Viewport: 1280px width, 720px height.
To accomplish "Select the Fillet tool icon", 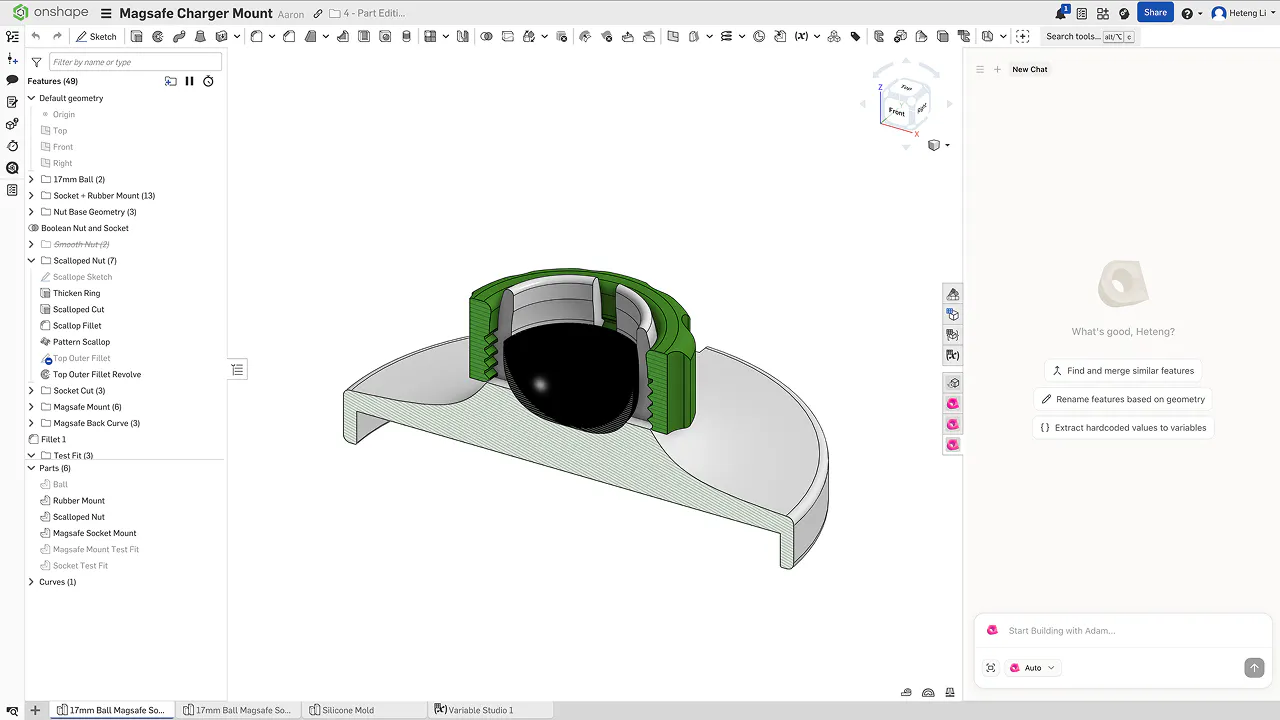I will click(256, 36).
